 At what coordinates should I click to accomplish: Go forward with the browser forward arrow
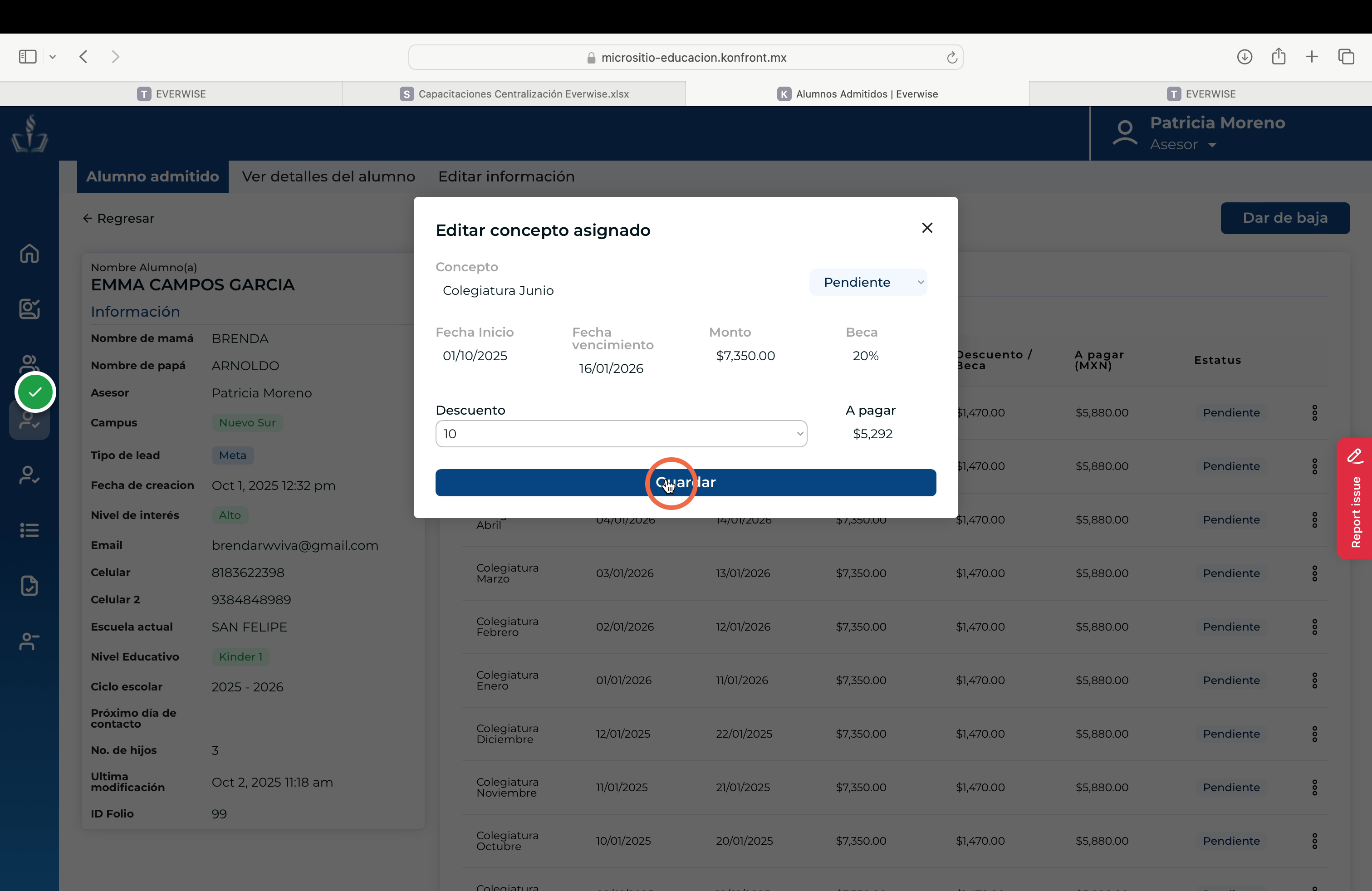pos(115,56)
